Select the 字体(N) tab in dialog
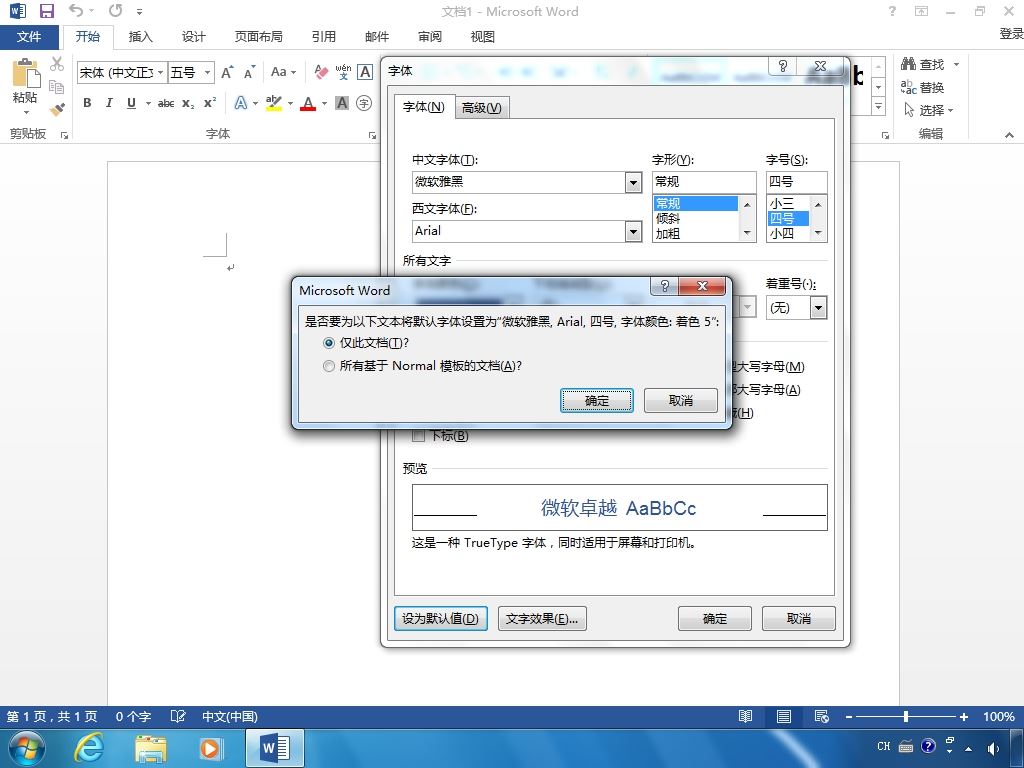This screenshot has height=768, width=1024. pos(424,106)
